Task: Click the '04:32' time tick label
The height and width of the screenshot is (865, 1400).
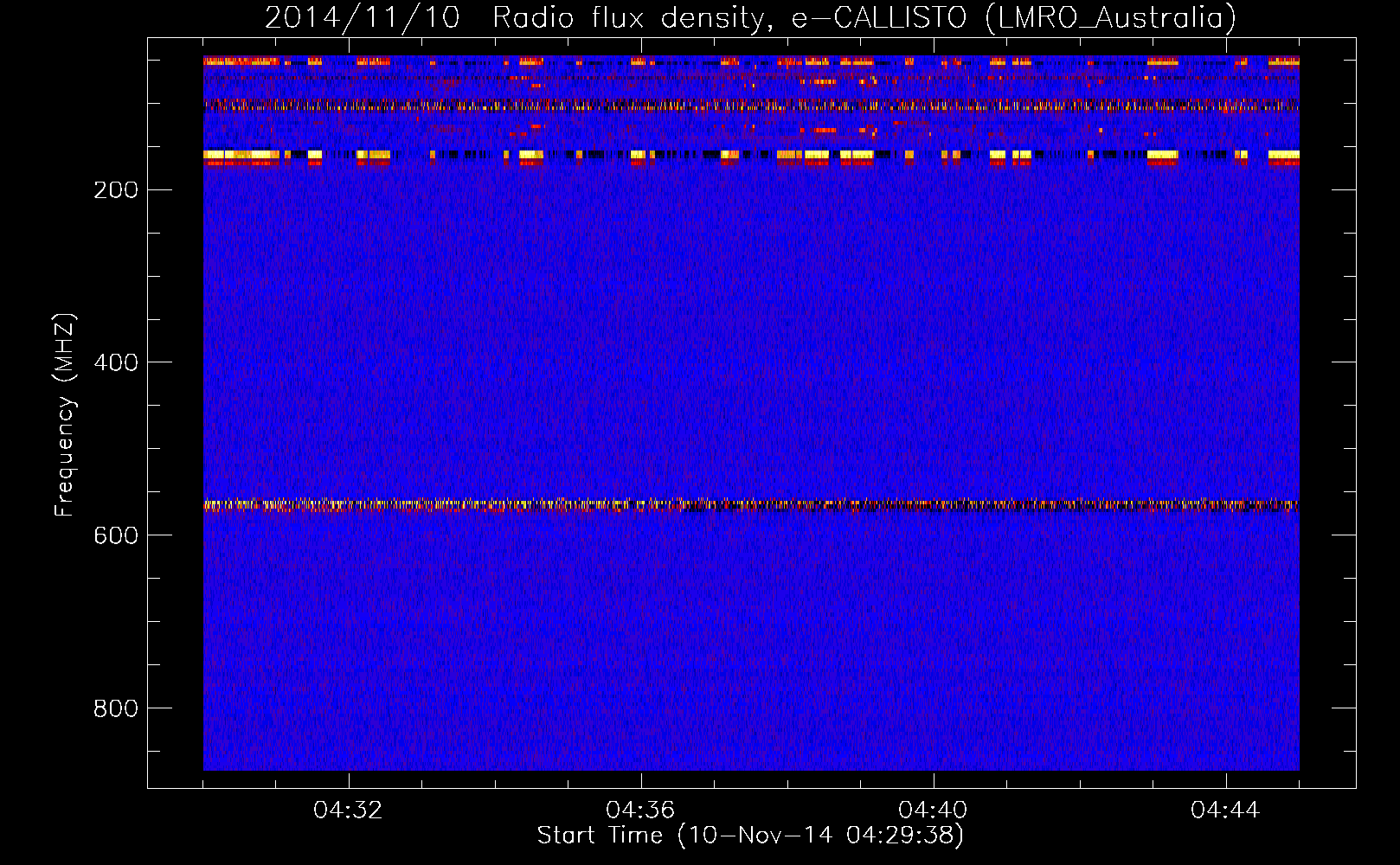Action: pyautogui.click(x=348, y=811)
